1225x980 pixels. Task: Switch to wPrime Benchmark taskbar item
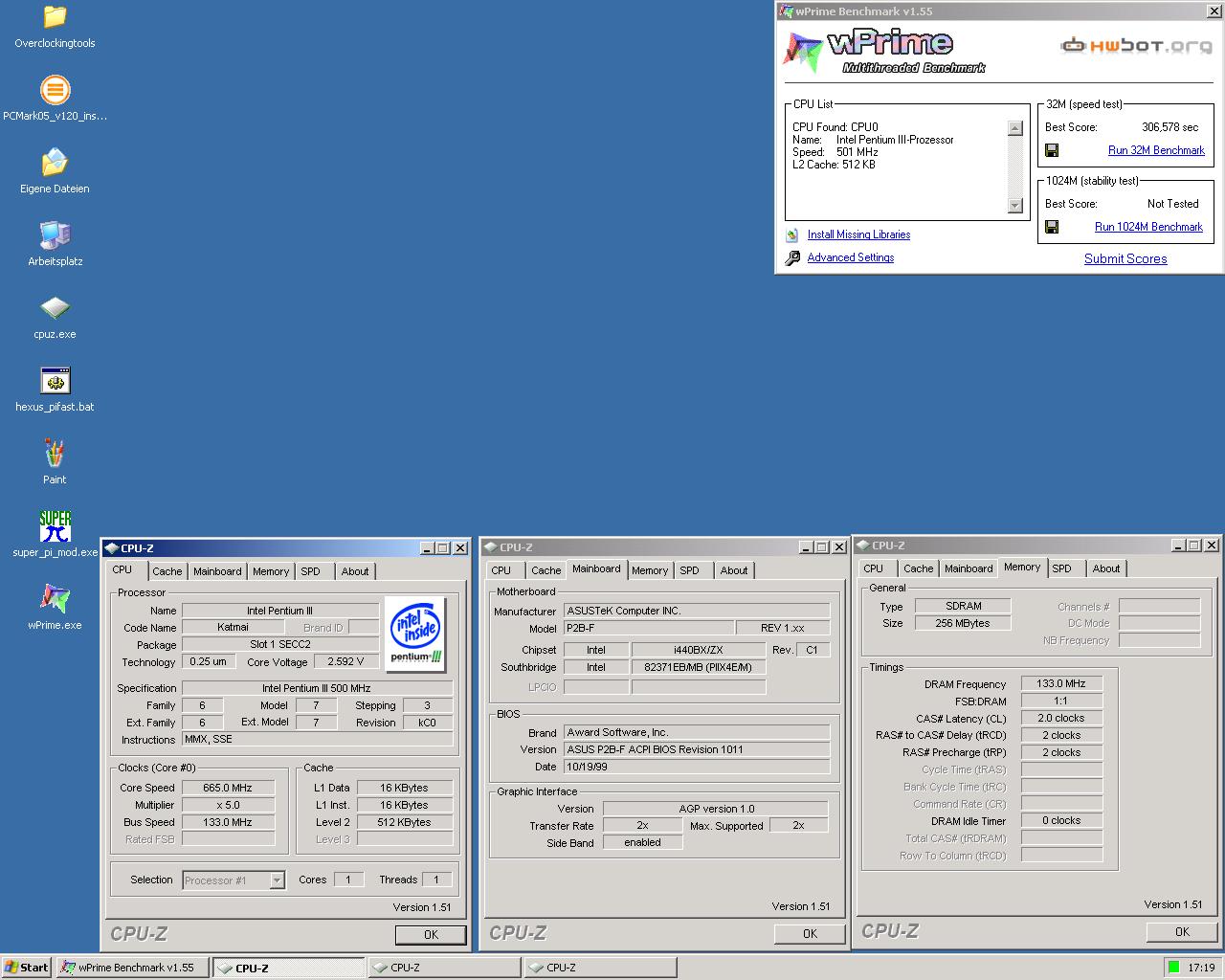[132, 968]
